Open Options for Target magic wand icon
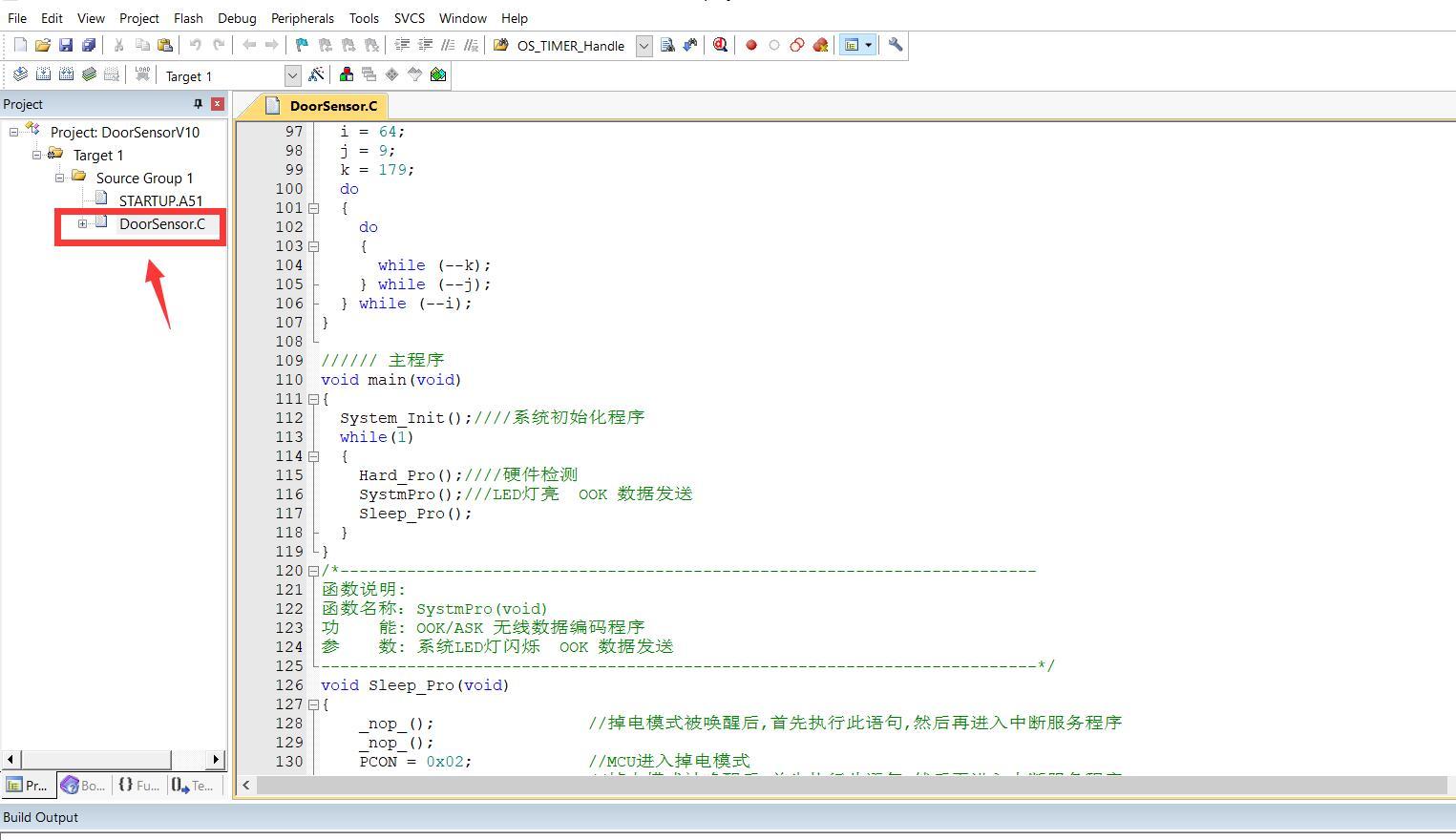1456x840 pixels. 316,74
